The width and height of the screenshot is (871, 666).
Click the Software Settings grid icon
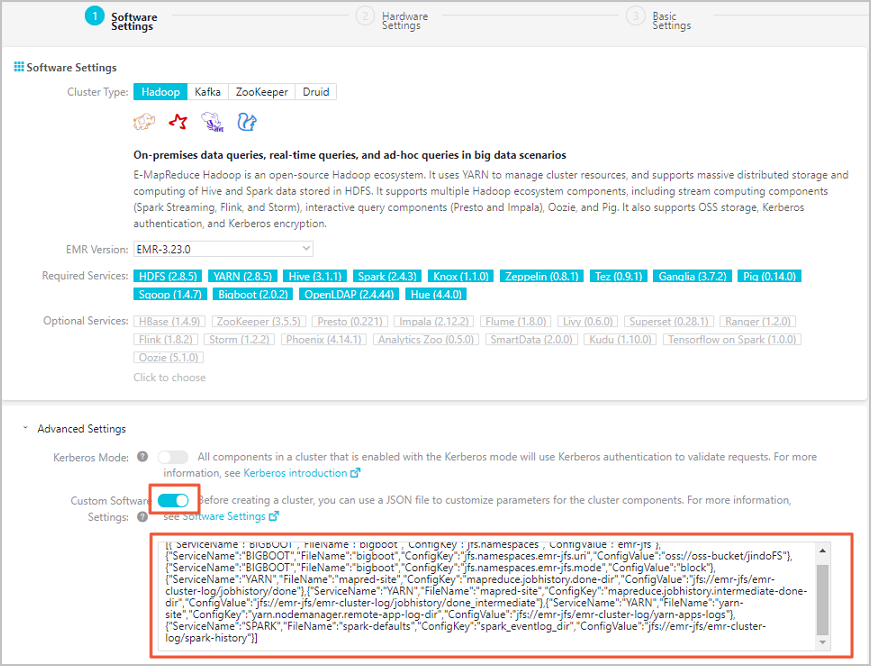19,67
